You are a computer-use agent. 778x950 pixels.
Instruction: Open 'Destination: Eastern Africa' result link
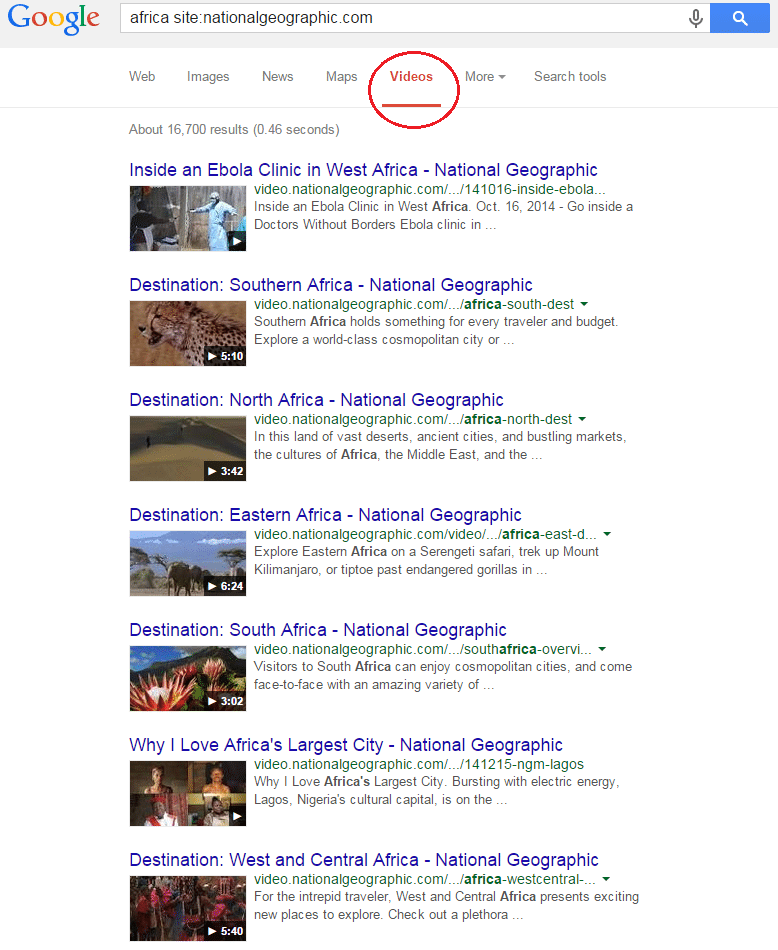click(x=325, y=515)
